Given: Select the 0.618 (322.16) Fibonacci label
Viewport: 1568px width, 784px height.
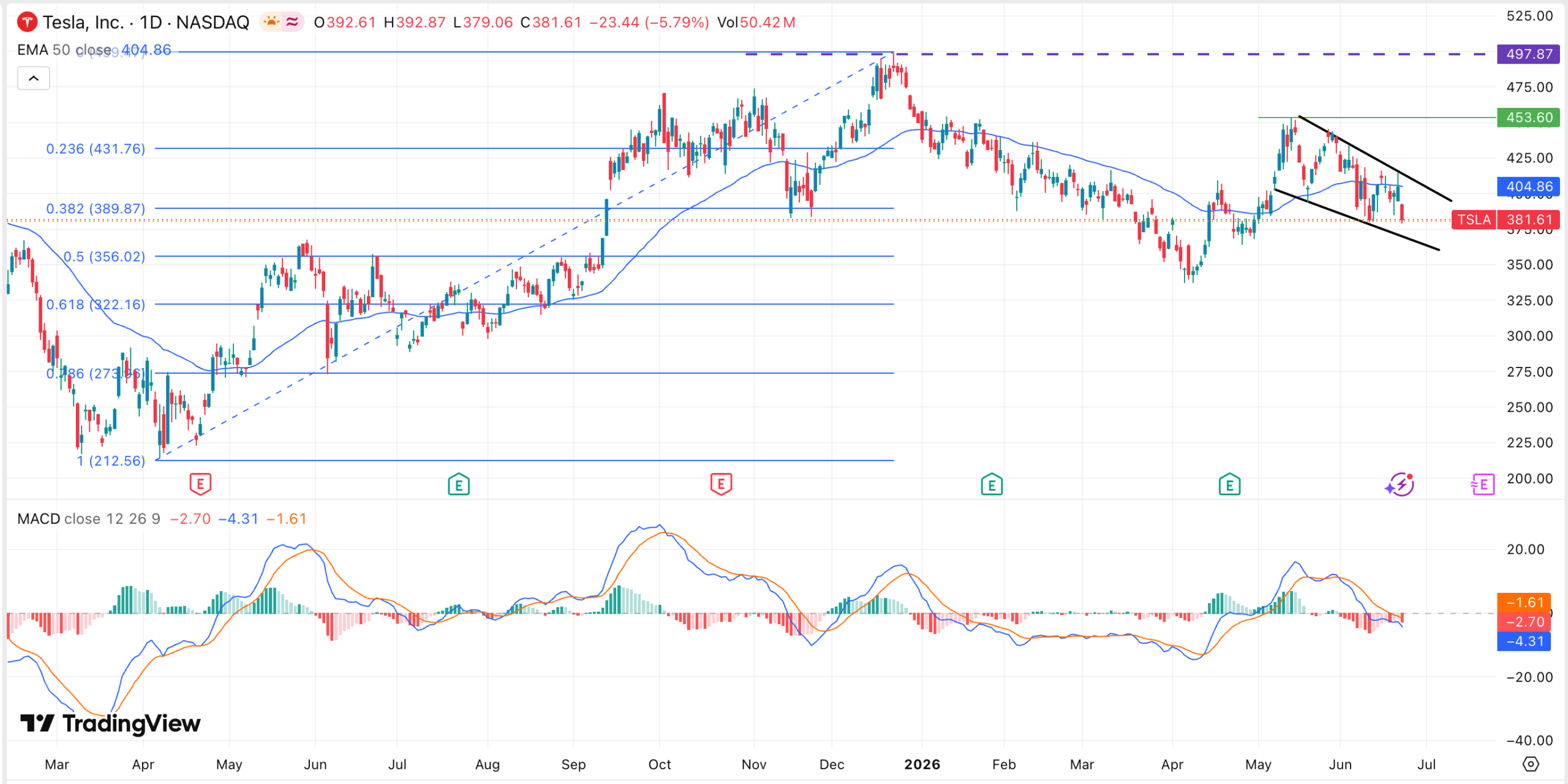Looking at the screenshot, I should click(x=96, y=304).
